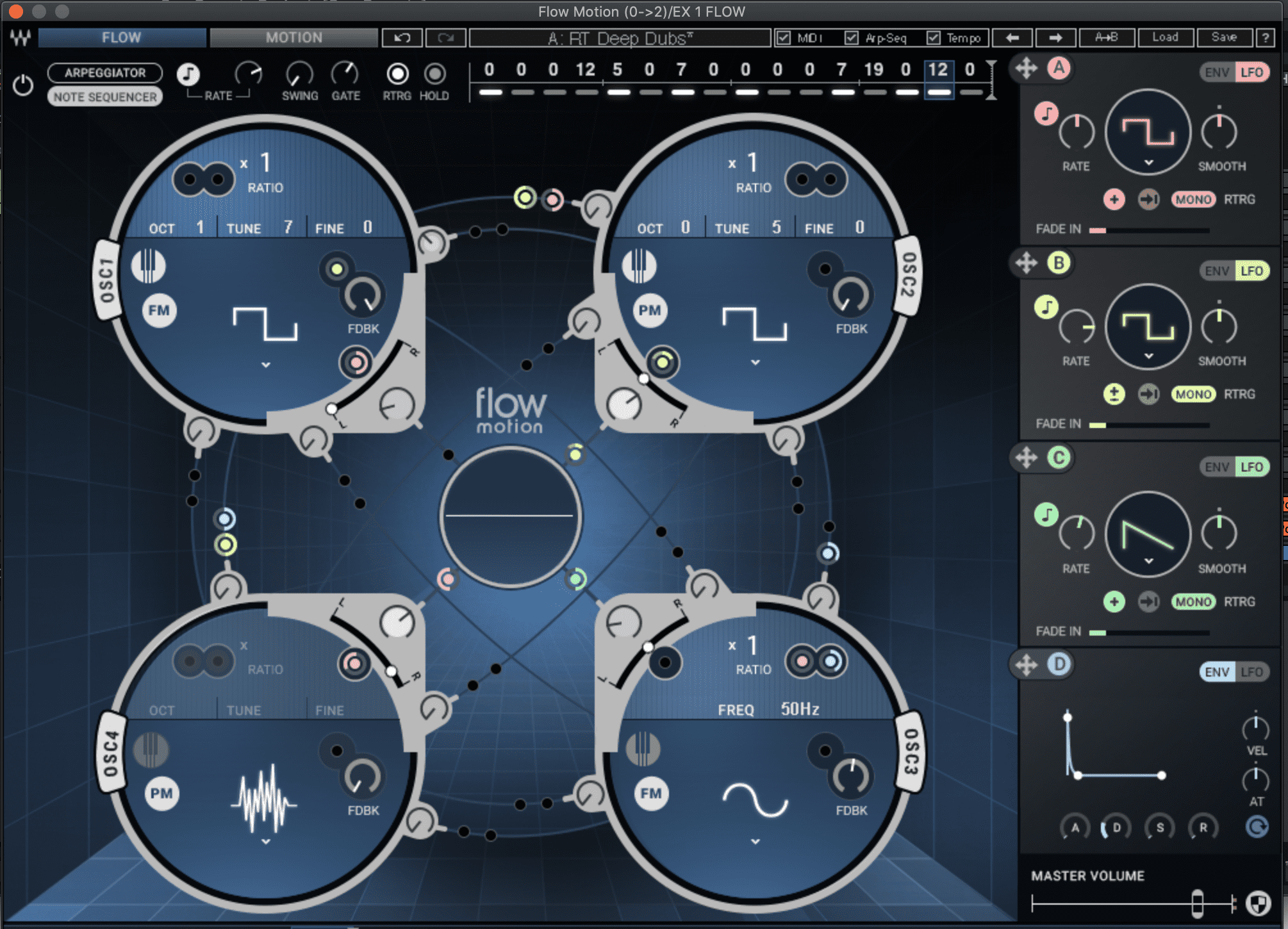This screenshot has width=1288, height=929.
Task: Uncheck the MIDI checkbox
Action: (783, 38)
